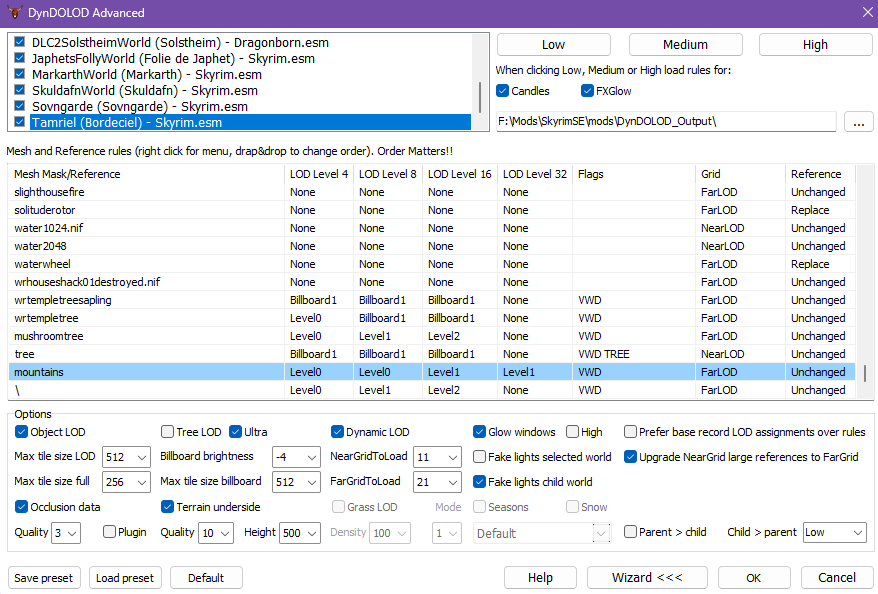Viewport: 878px width, 594px height.
Task: Open occlusion Quality dropdown showing 3
Action: pos(66,533)
